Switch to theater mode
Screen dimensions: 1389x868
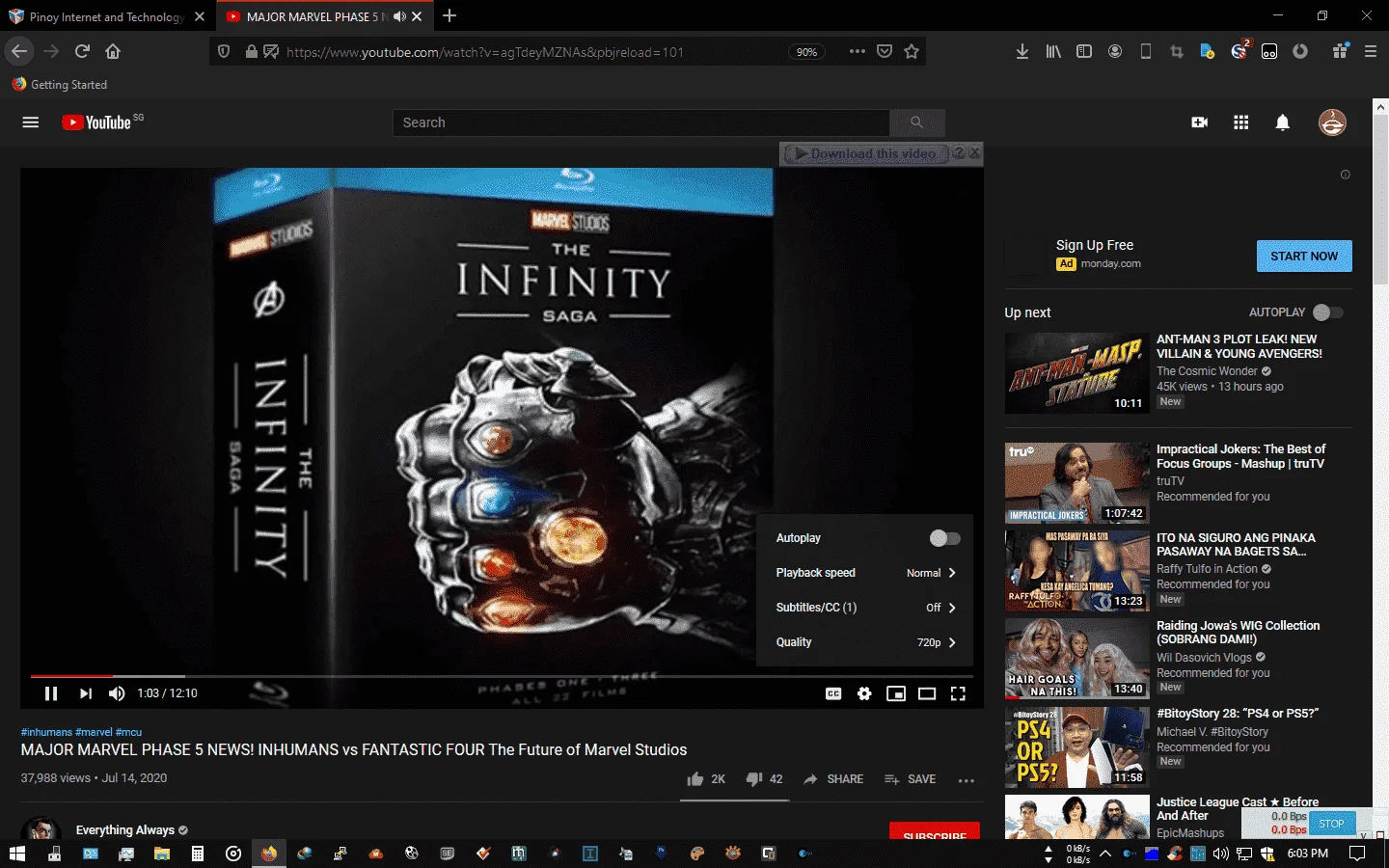coord(927,693)
